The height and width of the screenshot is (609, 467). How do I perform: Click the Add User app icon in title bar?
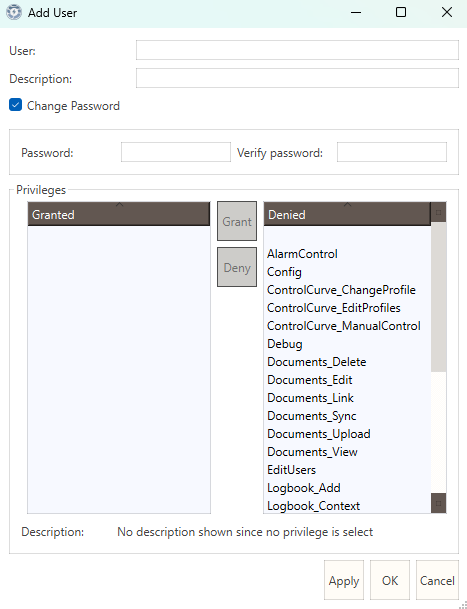point(14,12)
